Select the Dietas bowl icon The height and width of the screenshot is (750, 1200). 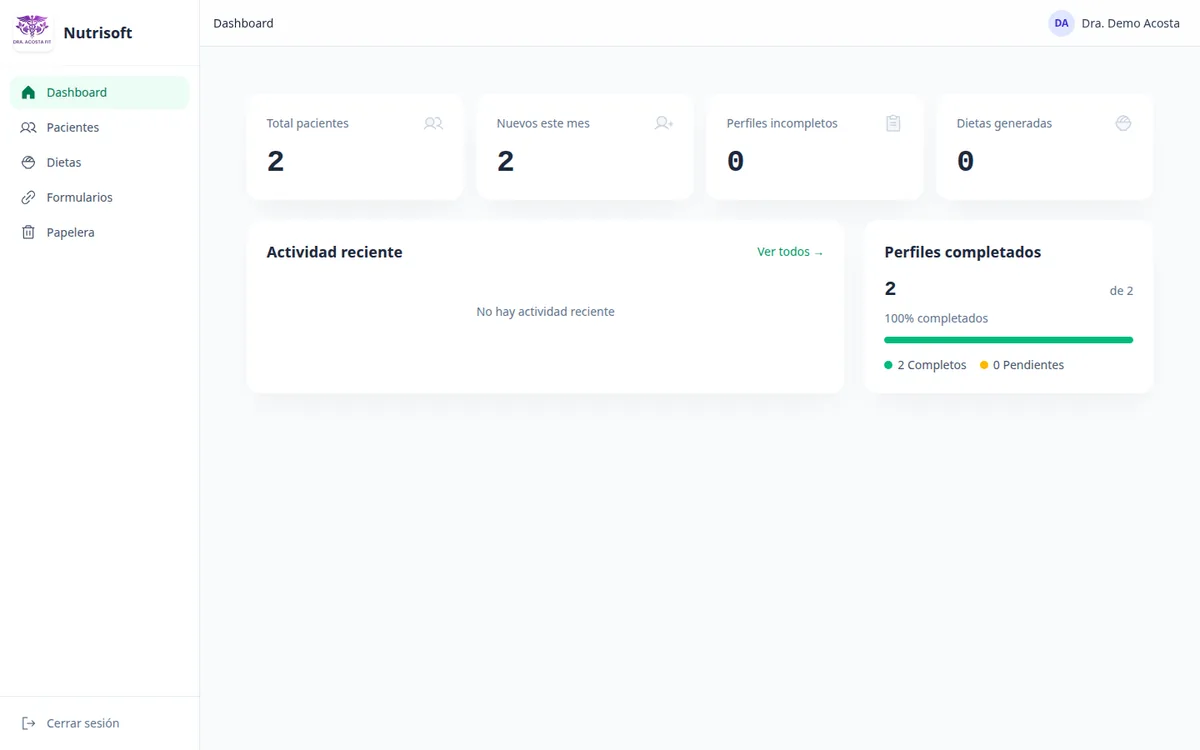pos(28,162)
